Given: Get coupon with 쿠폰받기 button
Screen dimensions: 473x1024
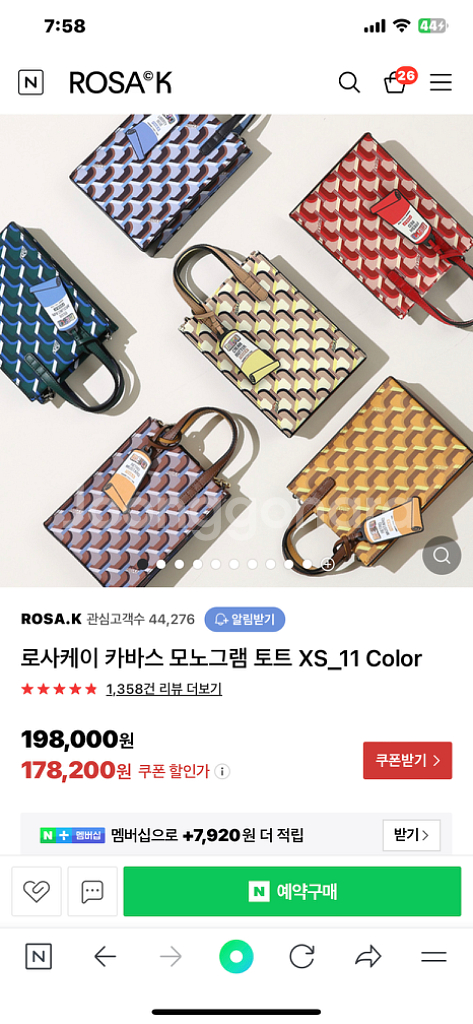Looking at the screenshot, I should [408, 760].
